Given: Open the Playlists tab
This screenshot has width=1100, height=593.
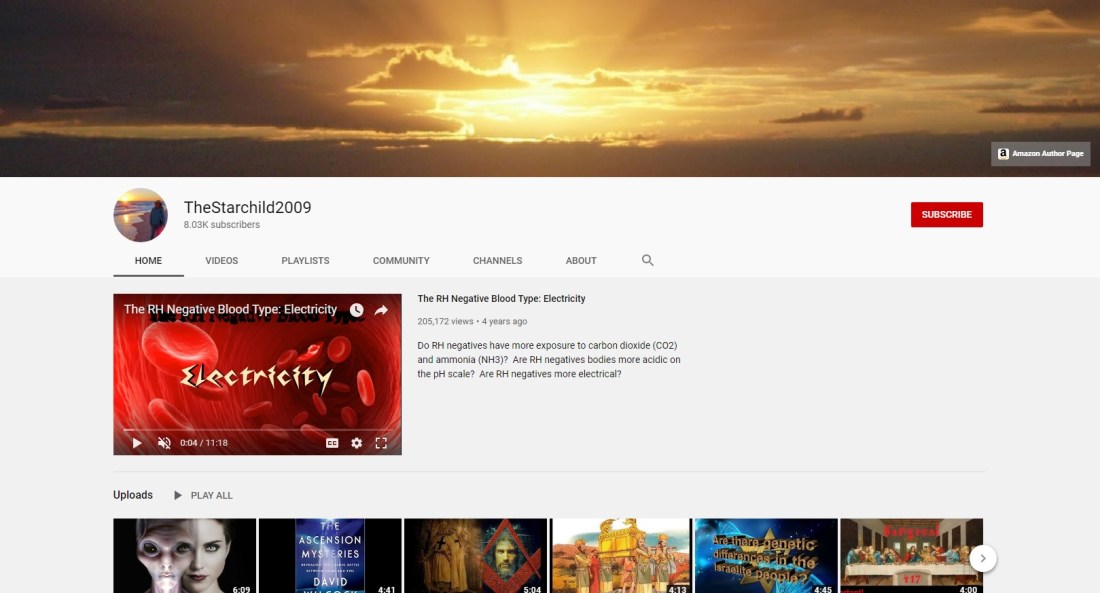Looking at the screenshot, I should point(305,261).
